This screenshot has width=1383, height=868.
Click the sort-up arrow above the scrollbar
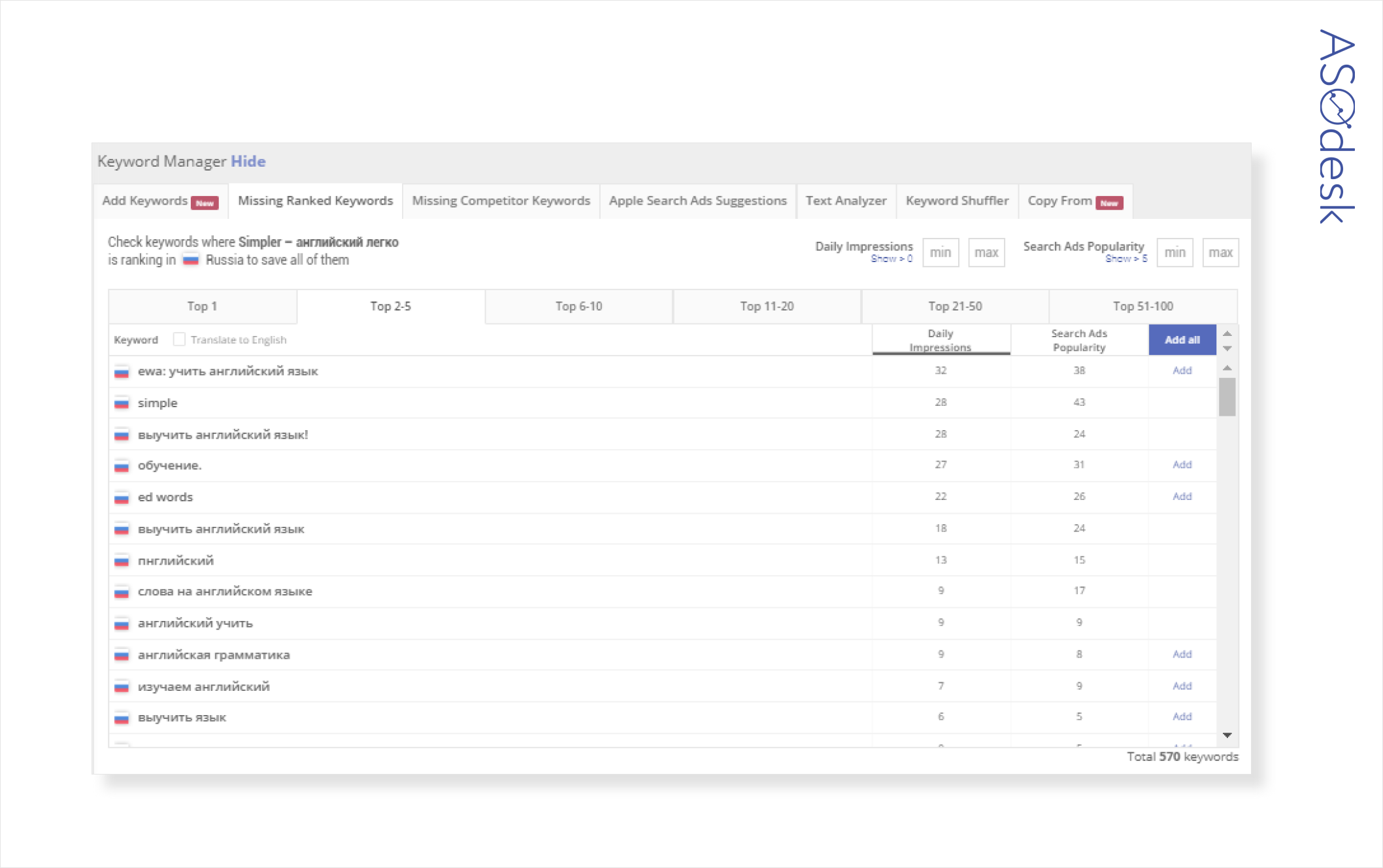[x=1227, y=334]
